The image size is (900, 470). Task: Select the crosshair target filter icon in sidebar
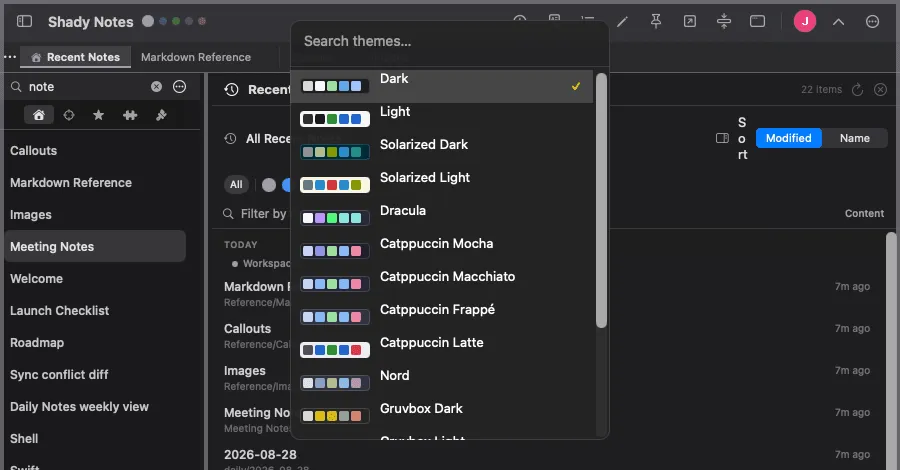(x=69, y=115)
